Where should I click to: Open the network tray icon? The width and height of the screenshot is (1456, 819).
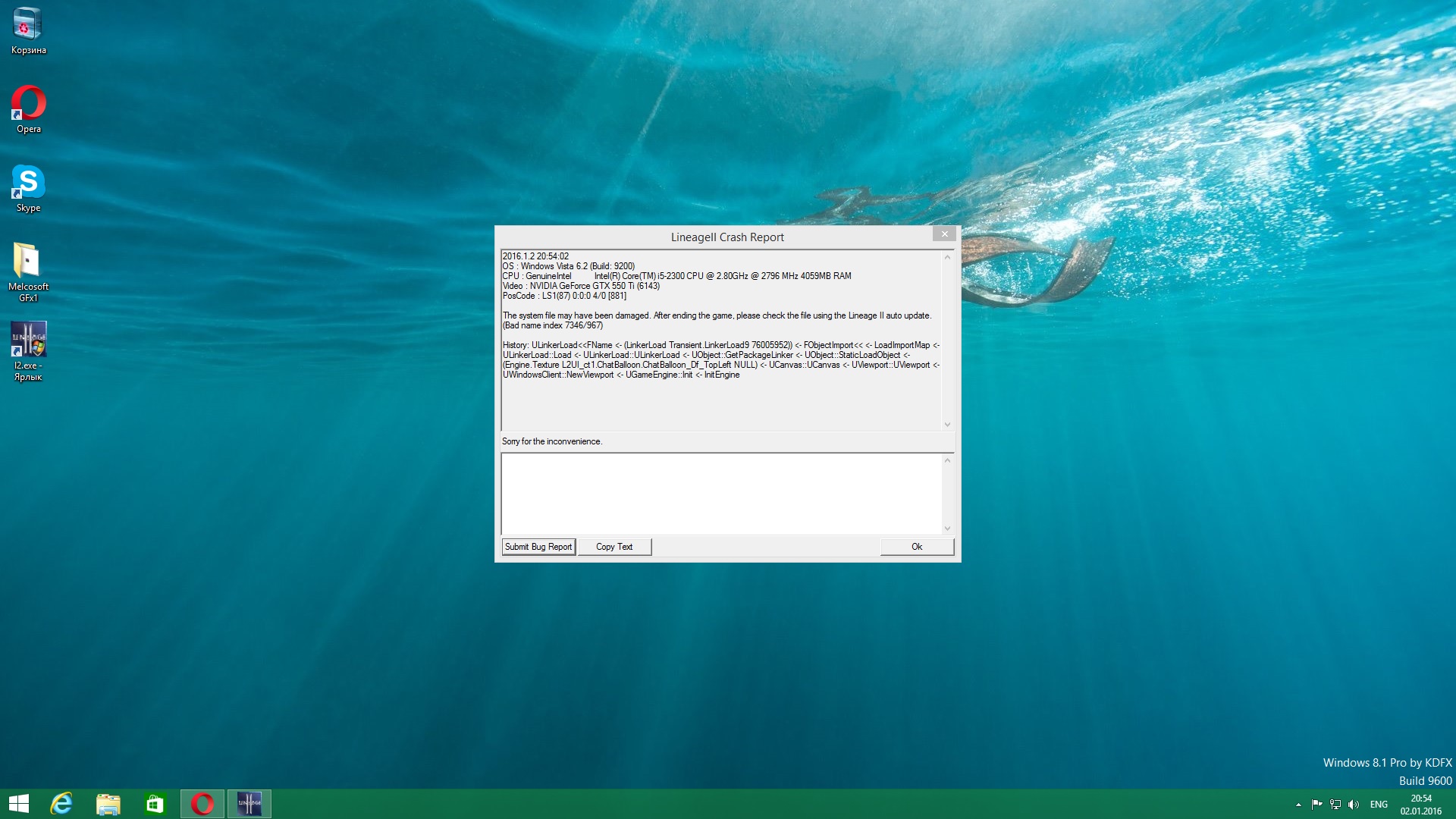(1335, 805)
